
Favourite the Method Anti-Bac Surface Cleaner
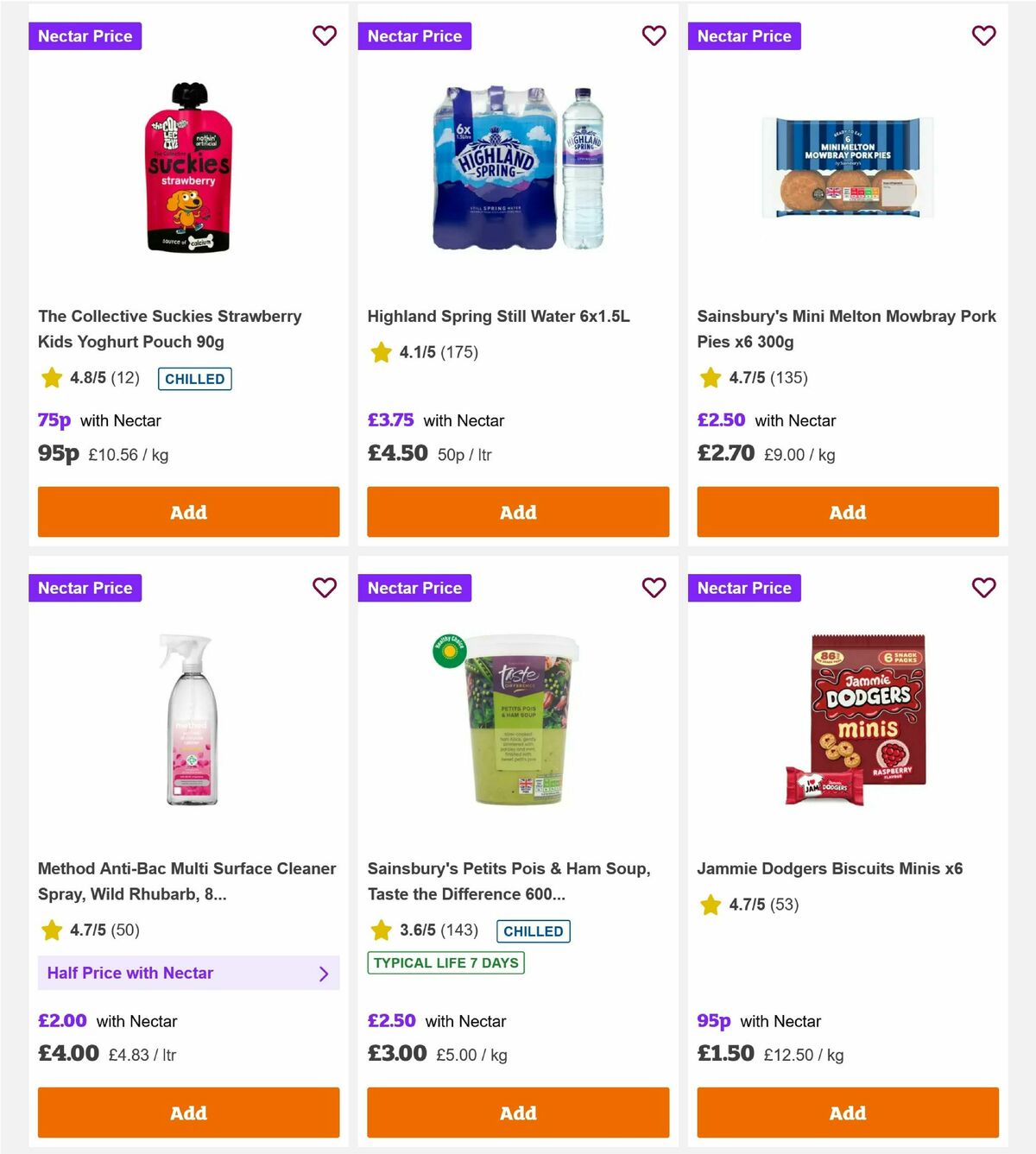tap(325, 588)
